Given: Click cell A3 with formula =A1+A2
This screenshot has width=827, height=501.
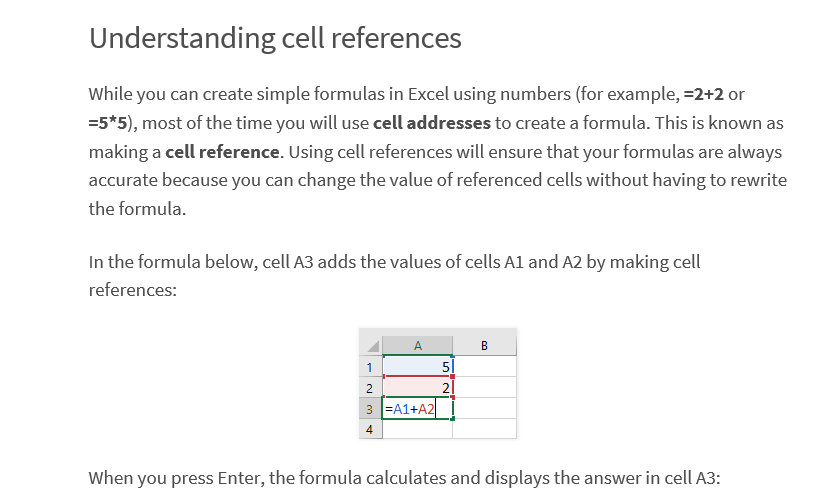Looking at the screenshot, I should point(417,409).
